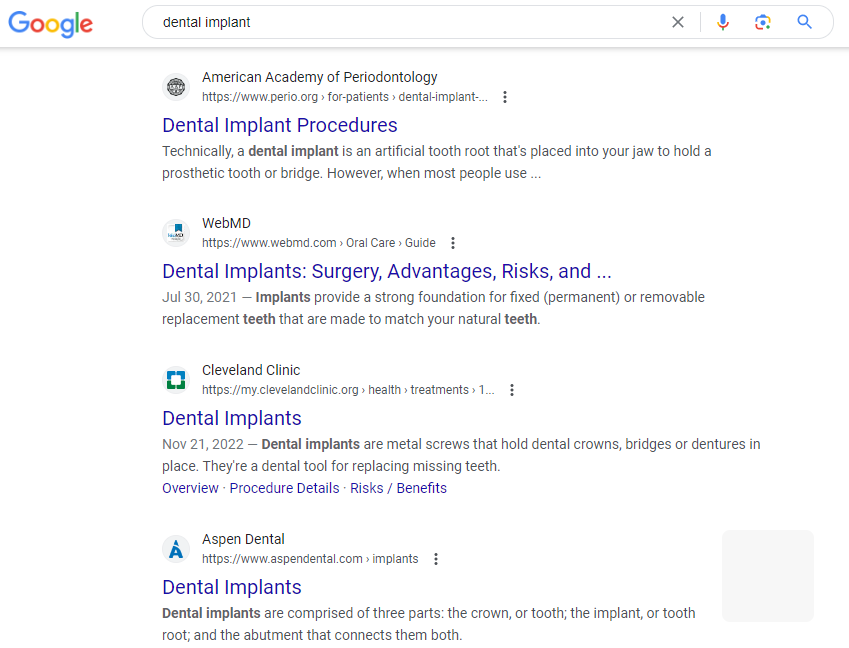Viewport: 849px width, 648px height.
Task: Click the WebMD favicon
Action: pyautogui.click(x=176, y=233)
